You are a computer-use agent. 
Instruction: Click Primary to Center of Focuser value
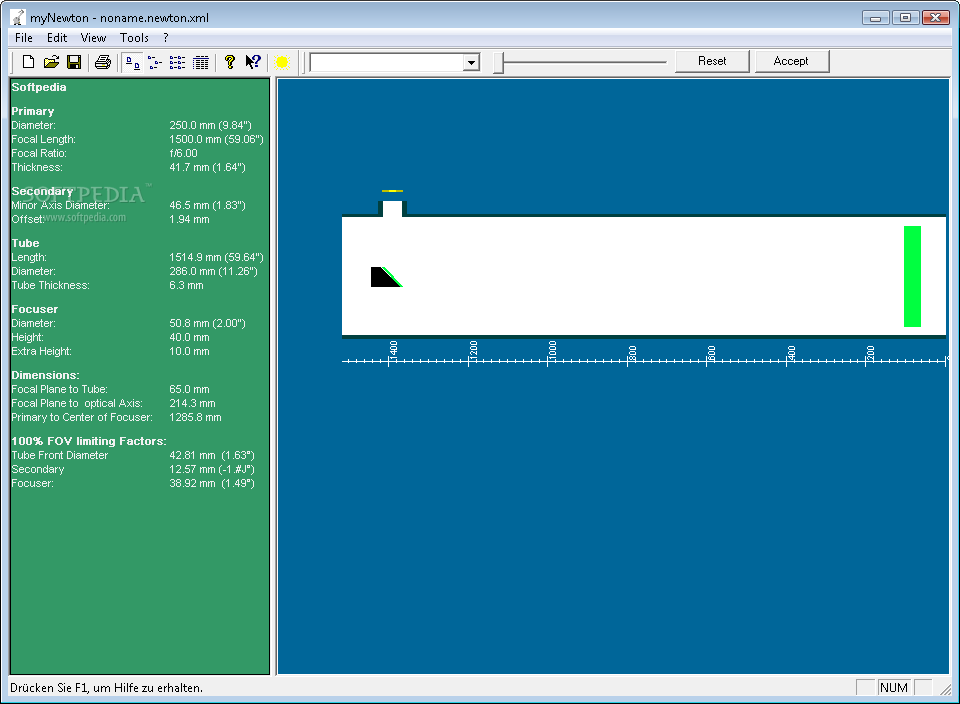tap(195, 418)
